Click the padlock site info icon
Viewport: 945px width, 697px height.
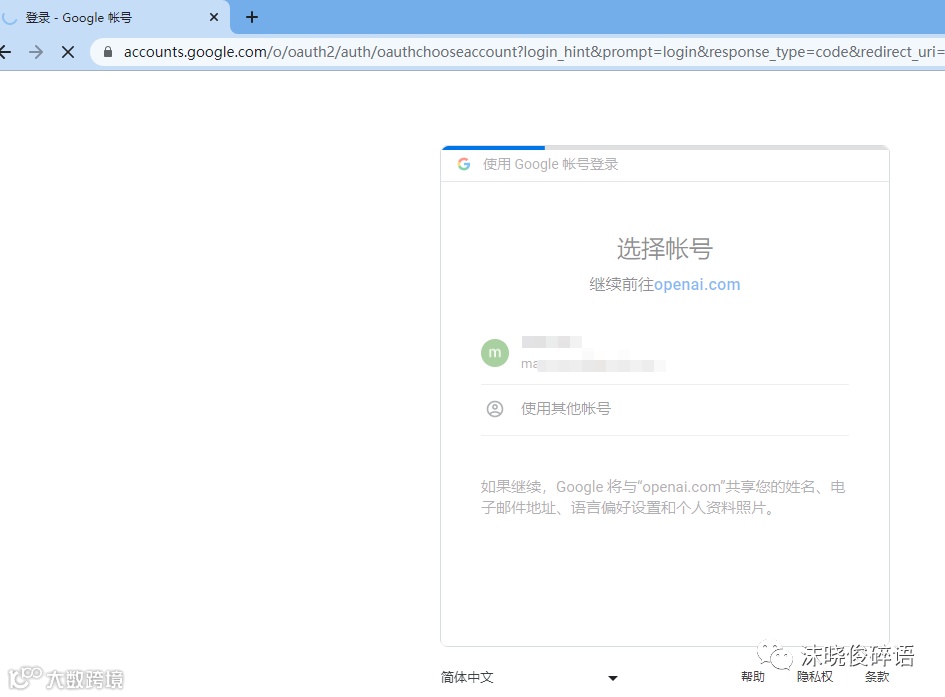click(x=108, y=52)
